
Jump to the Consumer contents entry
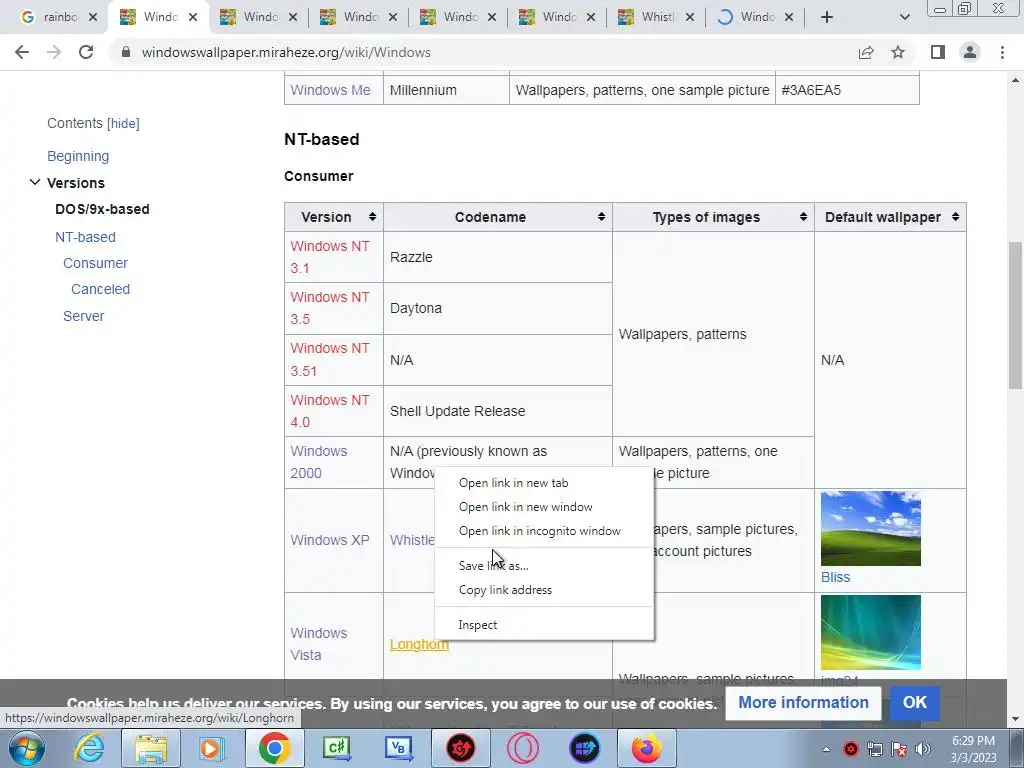(95, 263)
